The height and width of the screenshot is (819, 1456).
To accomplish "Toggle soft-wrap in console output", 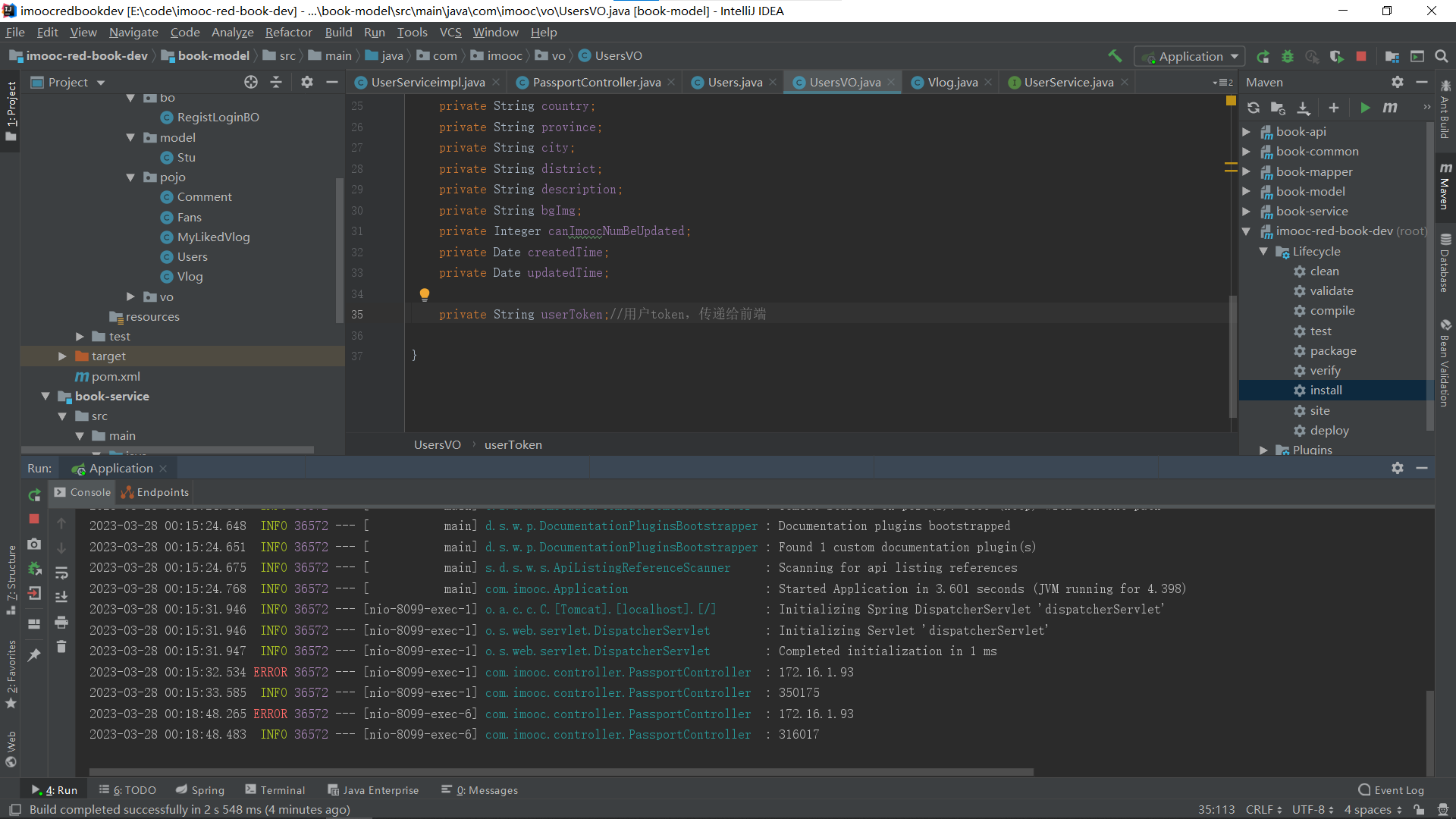I will pos(61,573).
